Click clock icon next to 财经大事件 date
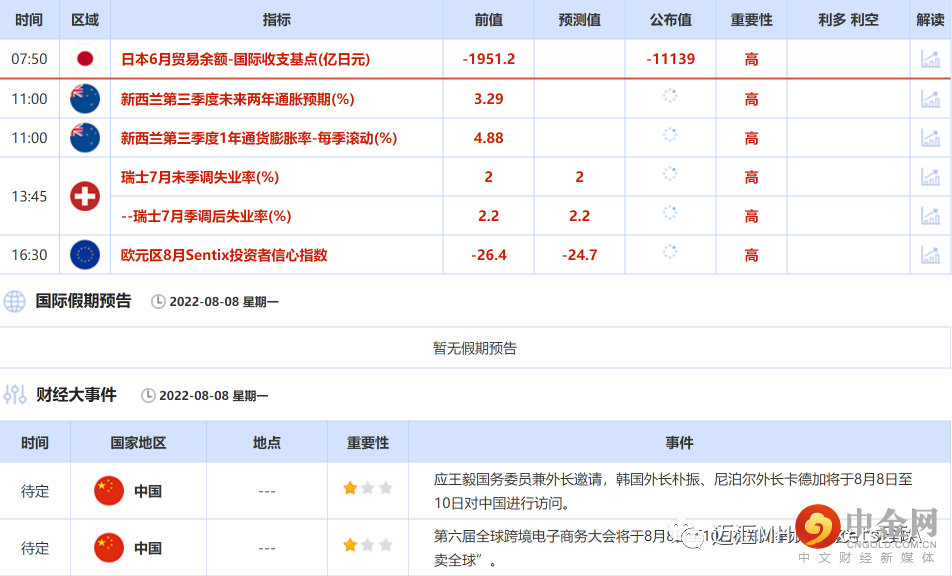The width and height of the screenshot is (952, 576). click(x=148, y=396)
